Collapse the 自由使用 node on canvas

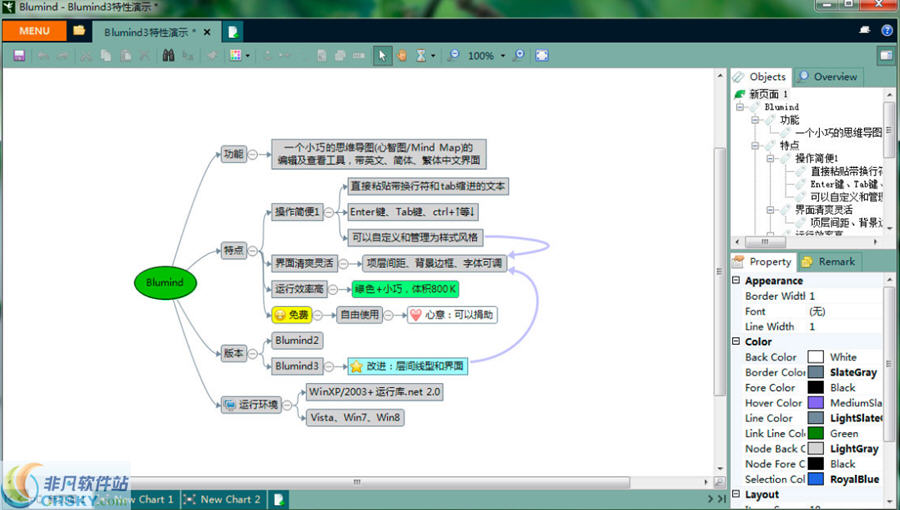(389, 315)
